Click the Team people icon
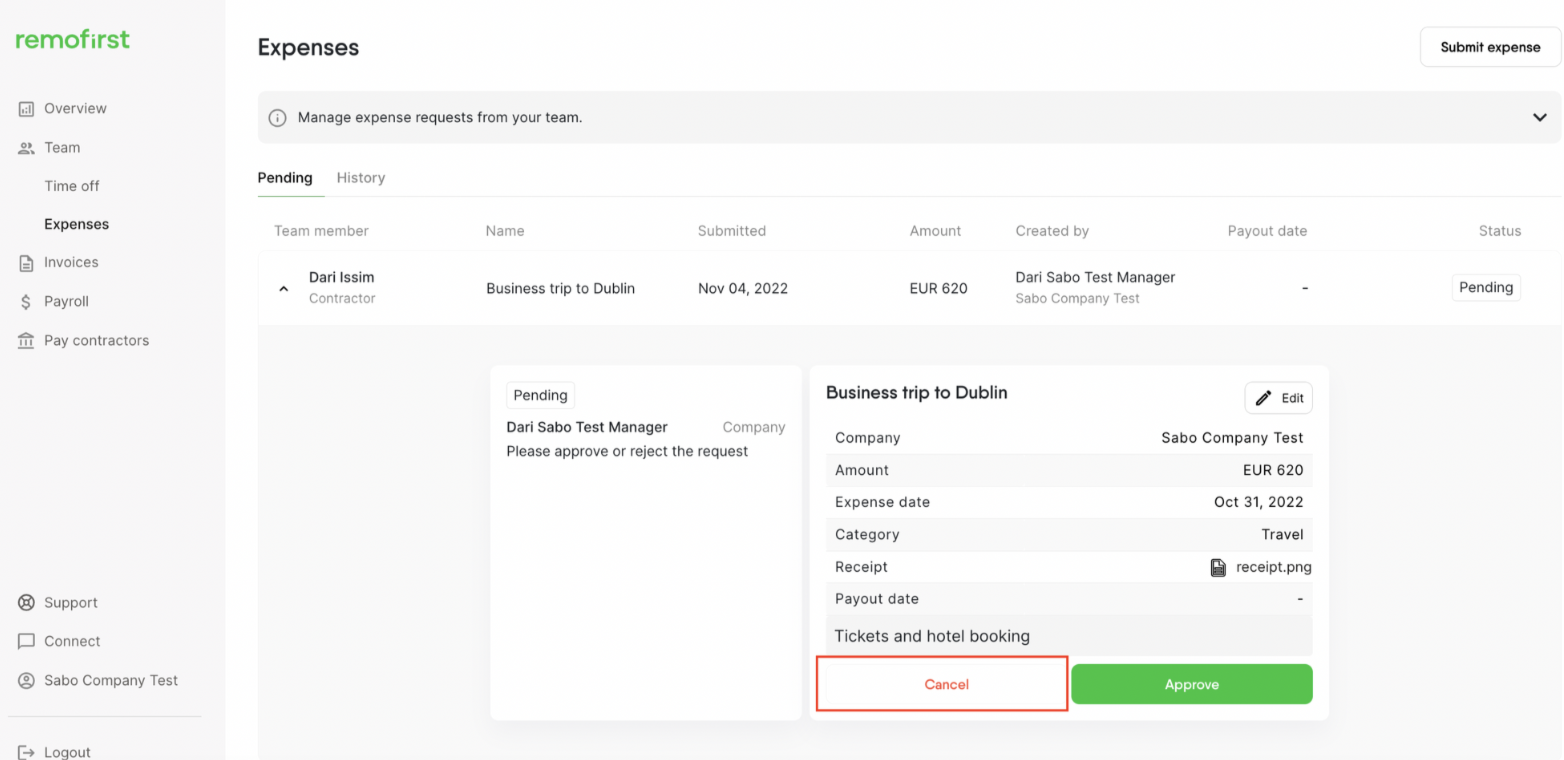 pos(27,148)
